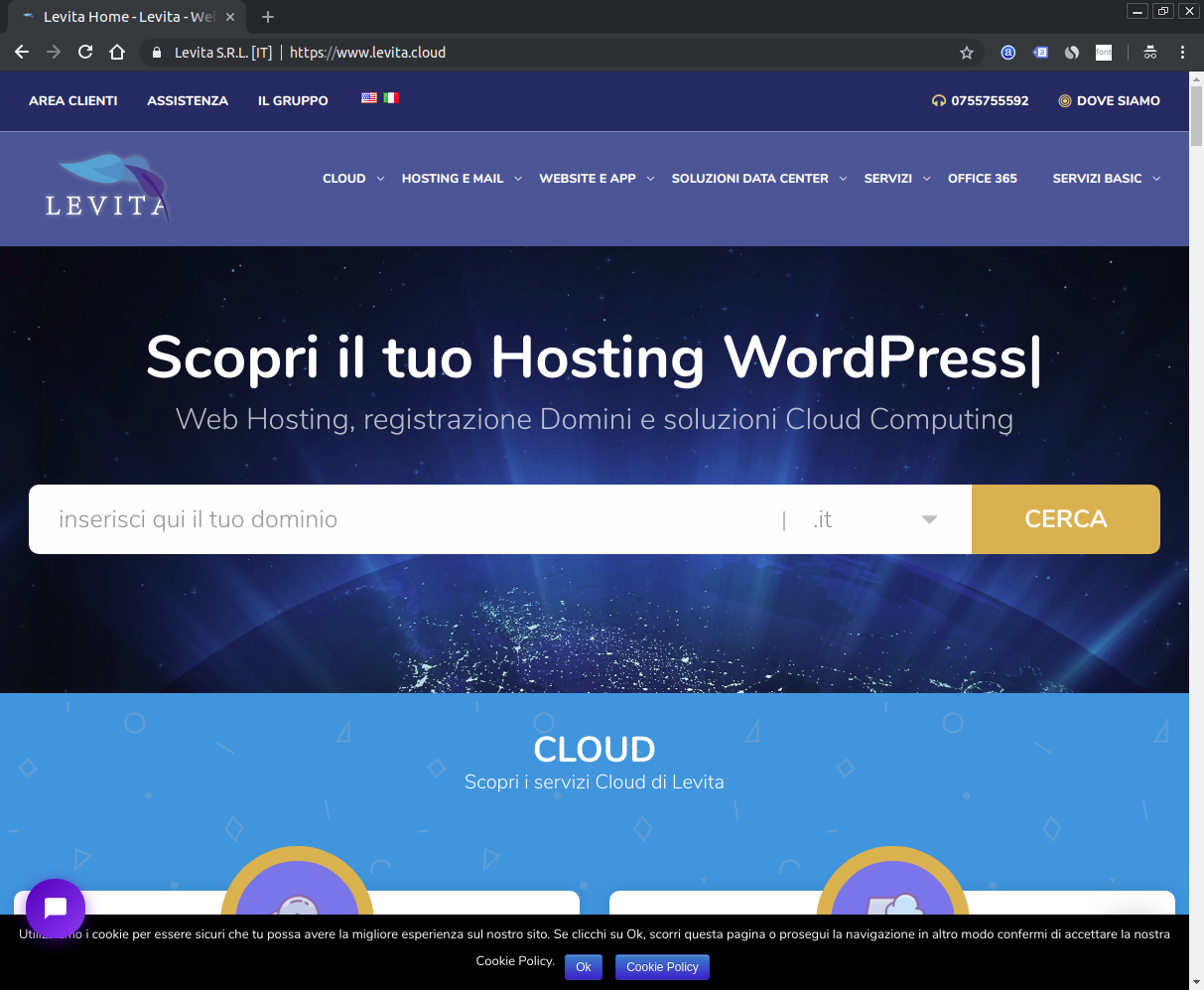Expand the SERVIZI BASIC menu
This screenshot has width=1204, height=990.
point(1098,179)
